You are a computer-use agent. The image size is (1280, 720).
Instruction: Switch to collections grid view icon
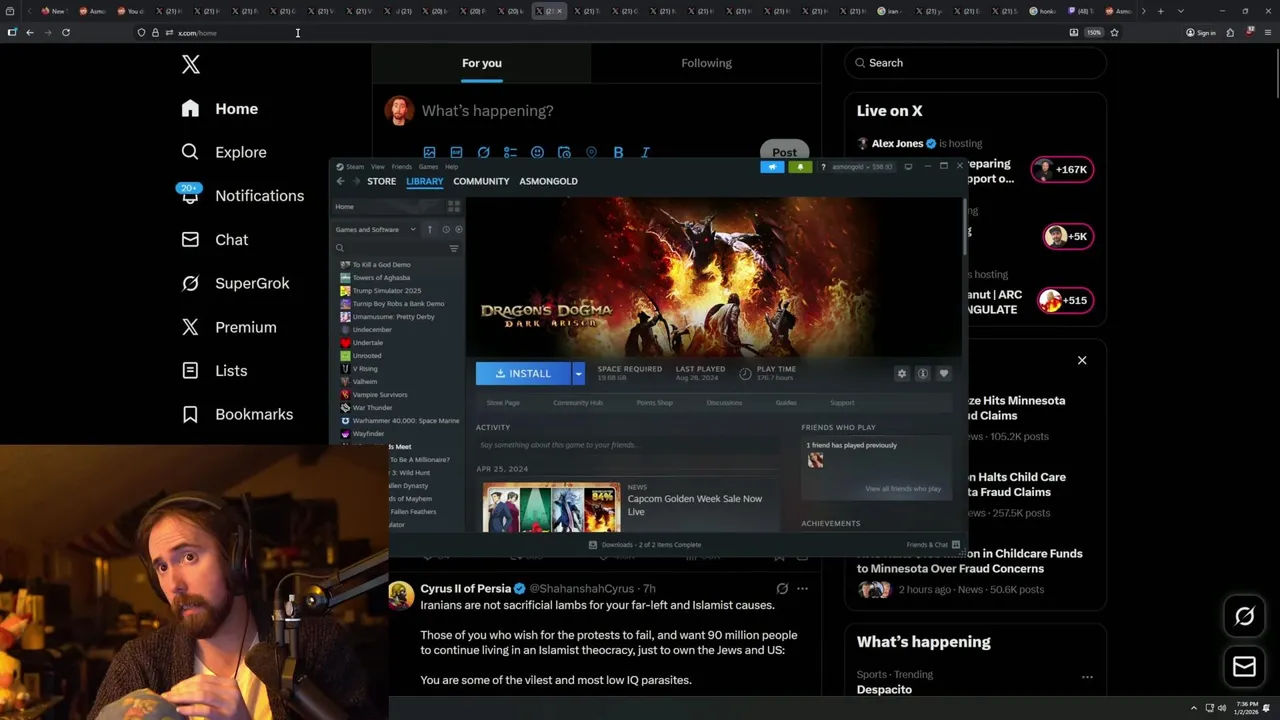pyautogui.click(x=454, y=206)
